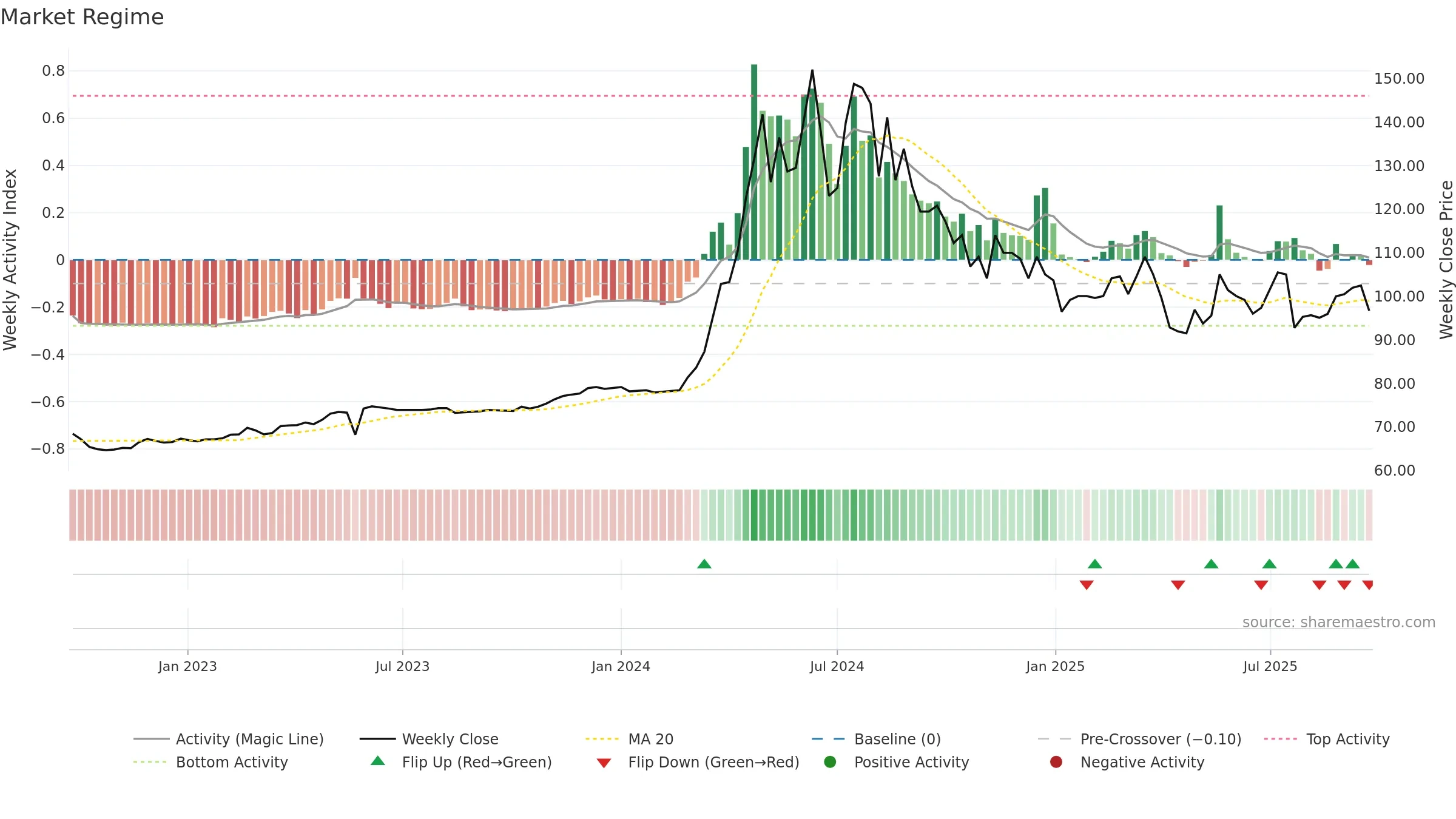Viewport: 1456px width, 819px height.
Task: Click the −0.8 tick on the activity axis
Action: point(48,449)
